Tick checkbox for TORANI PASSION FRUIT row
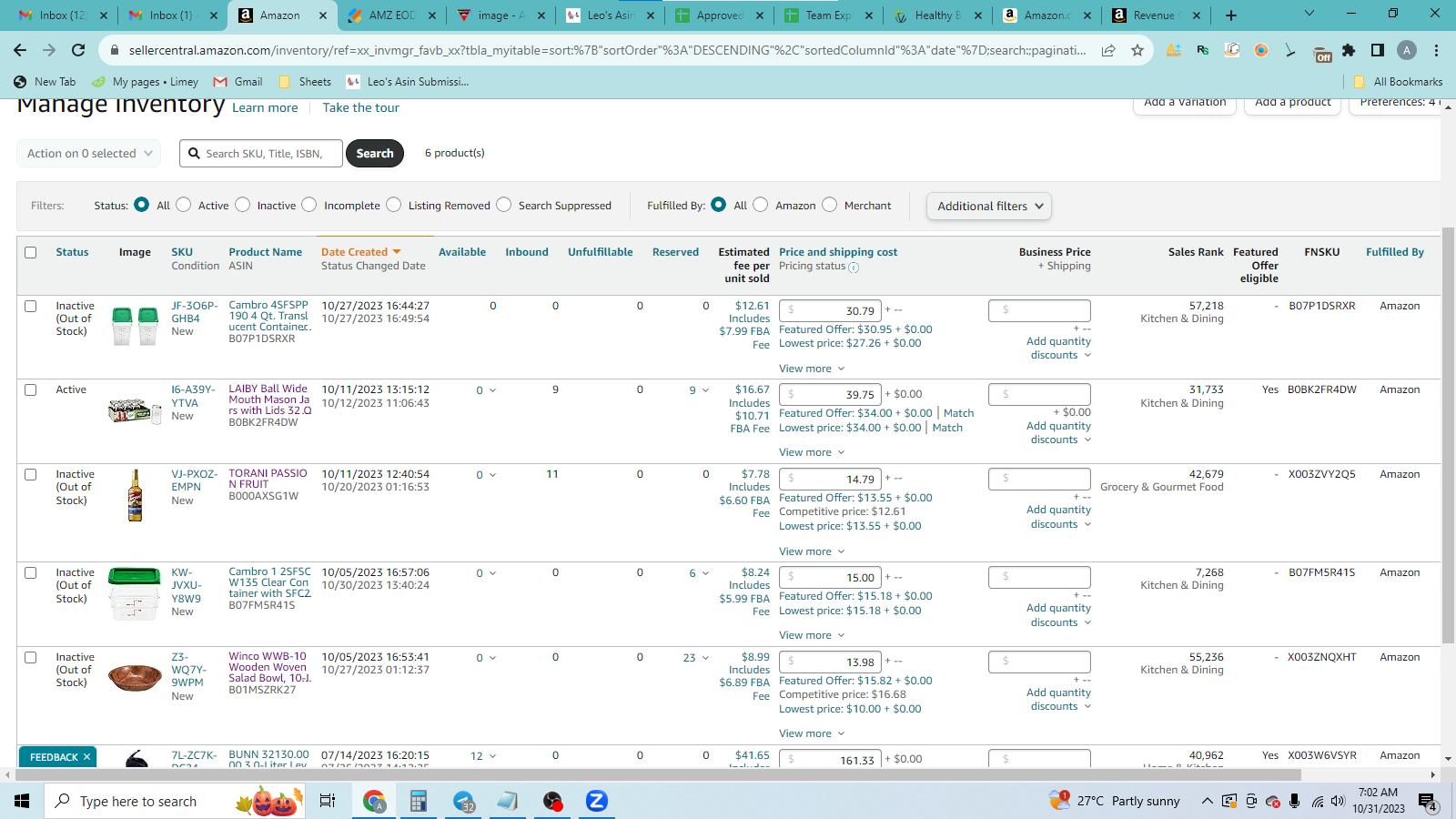Viewport: 1456px width, 819px height. (31, 474)
